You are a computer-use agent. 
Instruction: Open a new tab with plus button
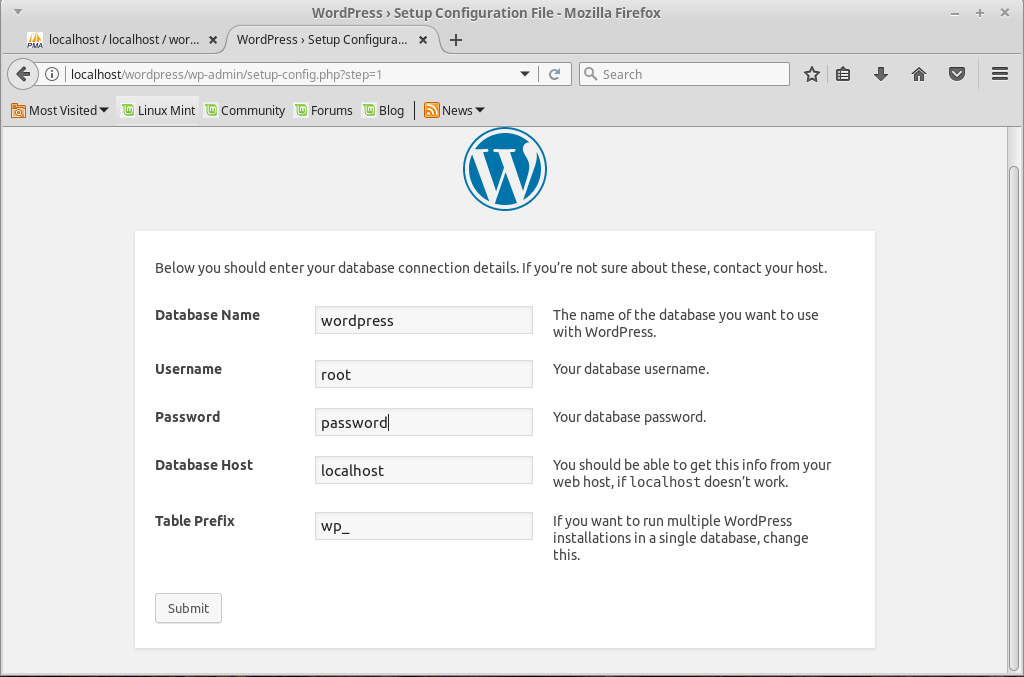456,40
